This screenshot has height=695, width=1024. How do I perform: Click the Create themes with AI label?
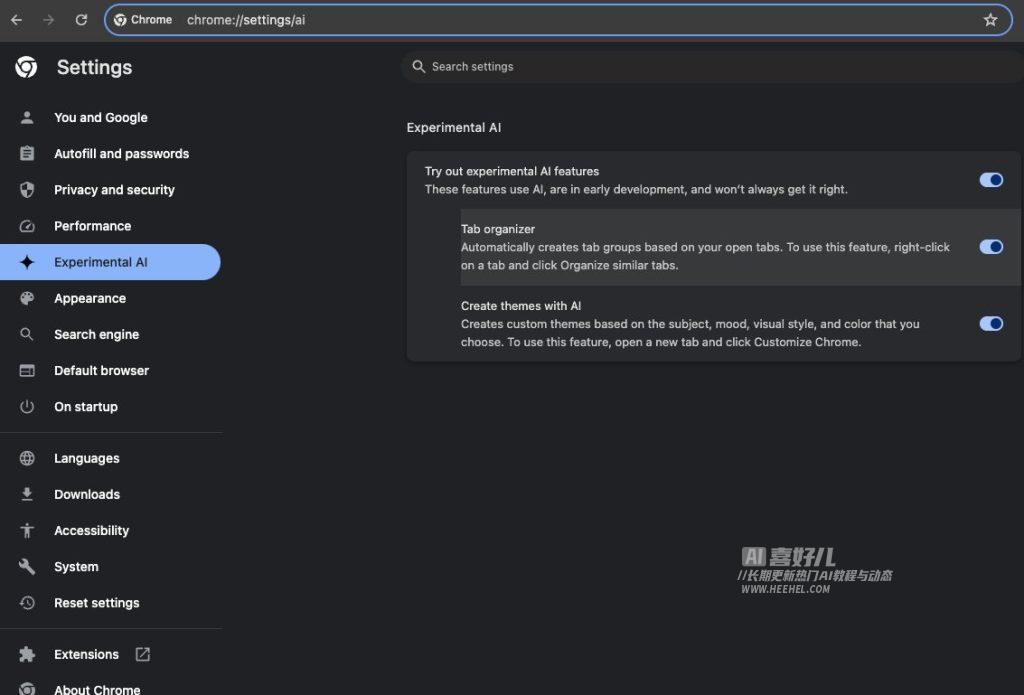coord(521,306)
